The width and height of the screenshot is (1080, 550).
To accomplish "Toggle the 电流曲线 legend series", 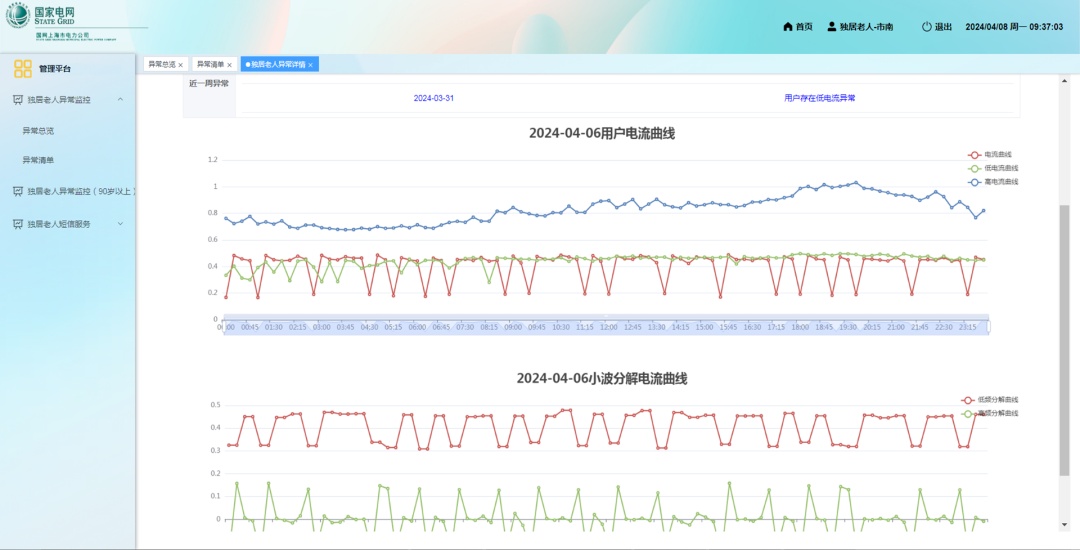I will click(975, 155).
